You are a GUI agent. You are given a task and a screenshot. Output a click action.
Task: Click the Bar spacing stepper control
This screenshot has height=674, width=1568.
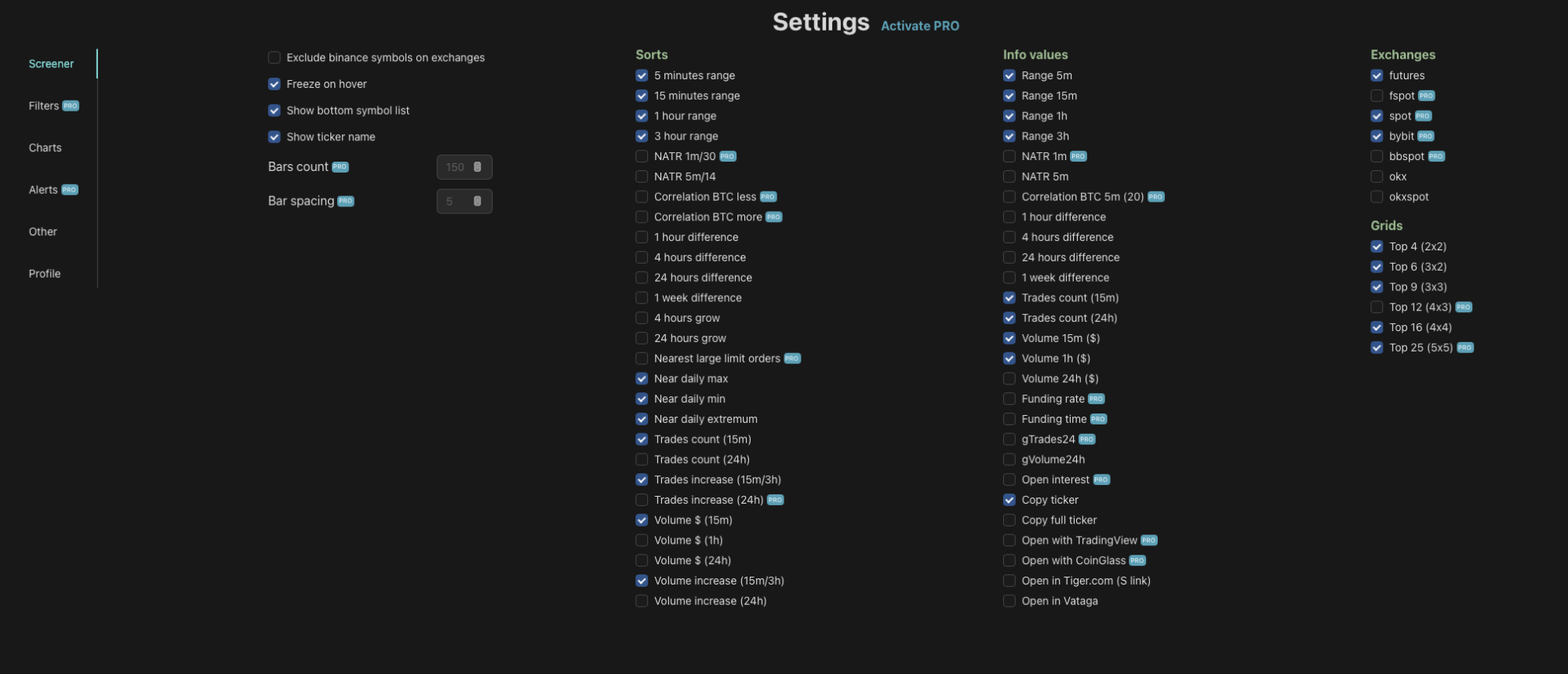(x=477, y=202)
